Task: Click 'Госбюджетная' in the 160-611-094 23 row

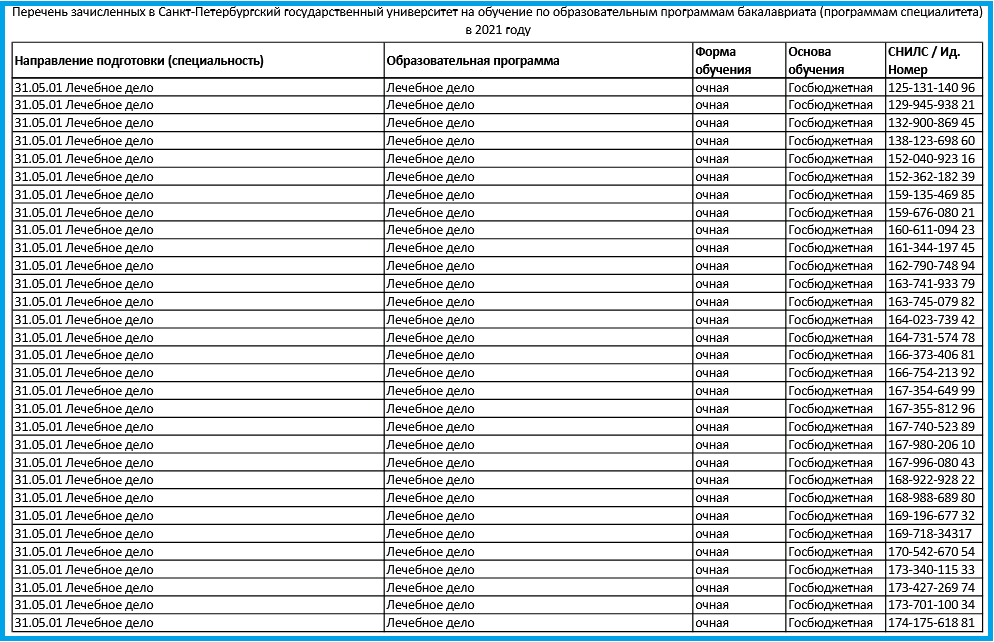Action: coord(830,230)
